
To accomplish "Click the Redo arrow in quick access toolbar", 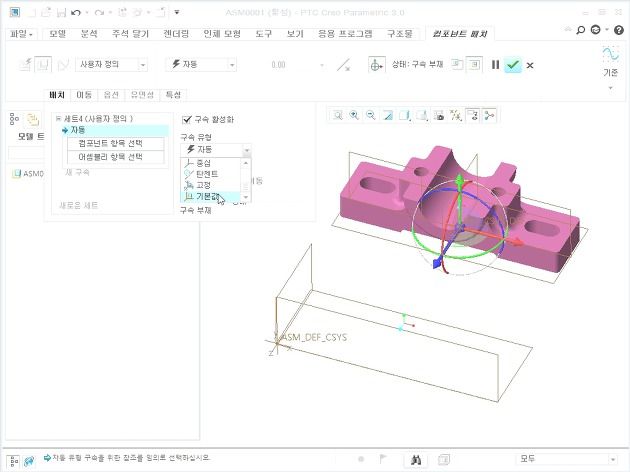I will (x=99, y=12).
